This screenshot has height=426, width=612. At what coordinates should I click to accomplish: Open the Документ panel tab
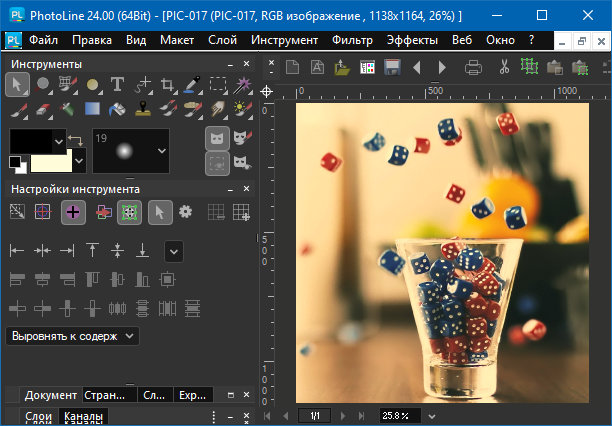point(50,395)
